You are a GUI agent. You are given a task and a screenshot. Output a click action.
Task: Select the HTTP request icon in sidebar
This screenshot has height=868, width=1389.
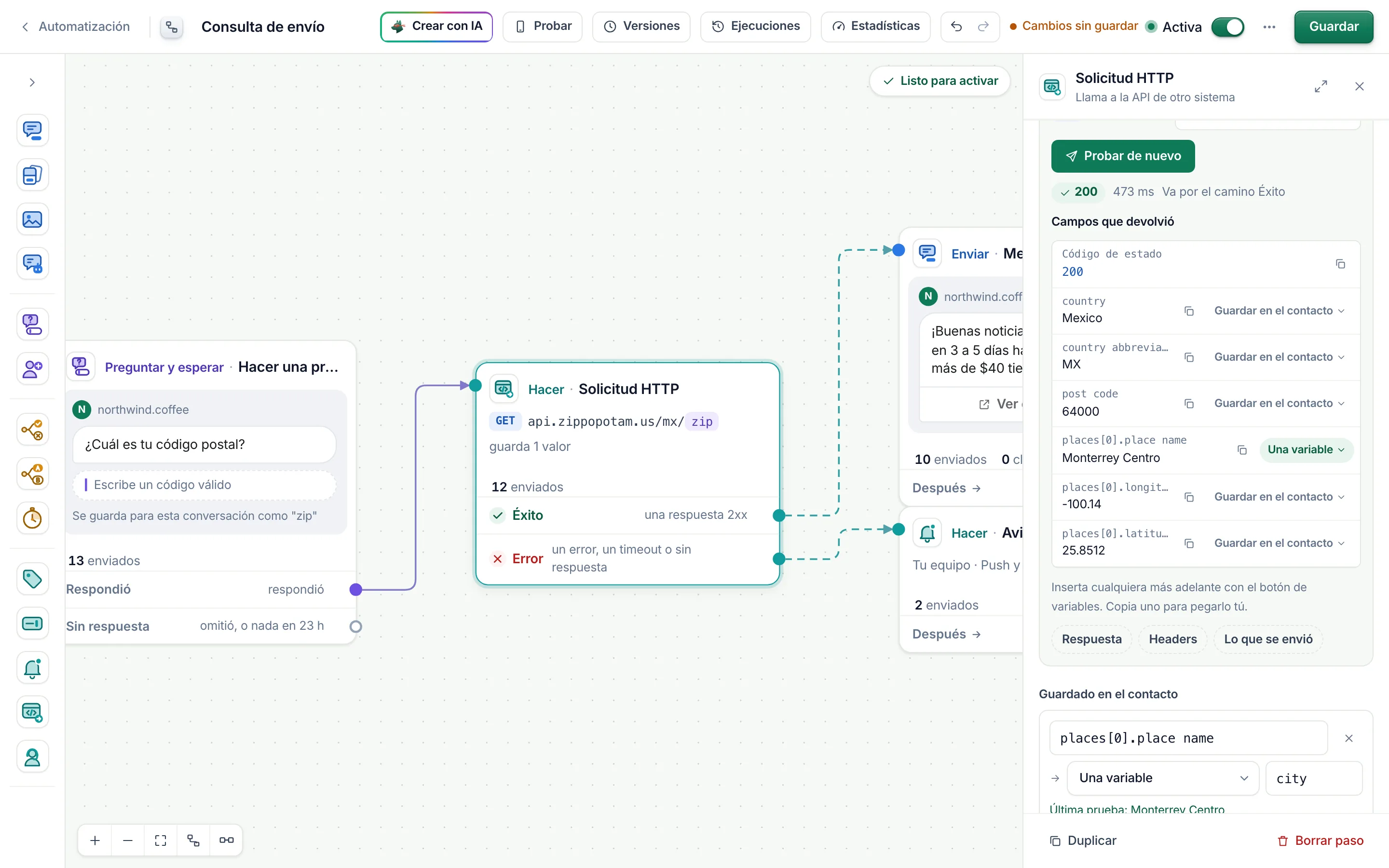pyautogui.click(x=32, y=712)
